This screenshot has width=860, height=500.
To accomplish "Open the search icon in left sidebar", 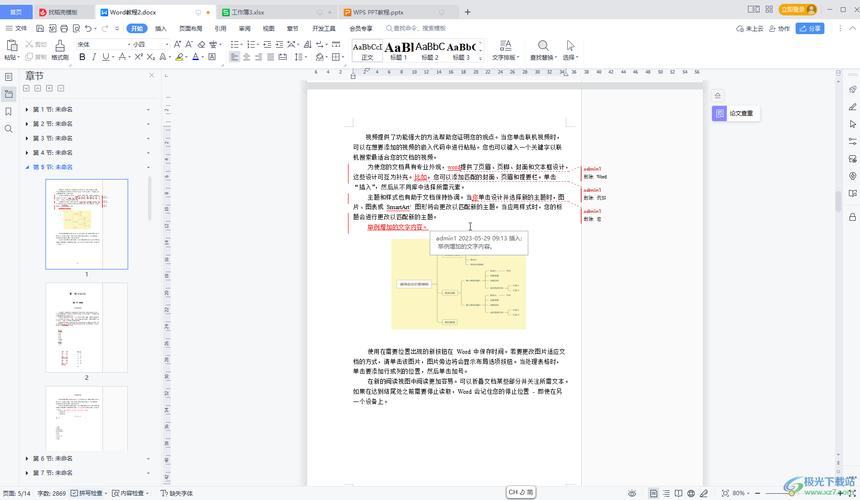I will (8, 129).
